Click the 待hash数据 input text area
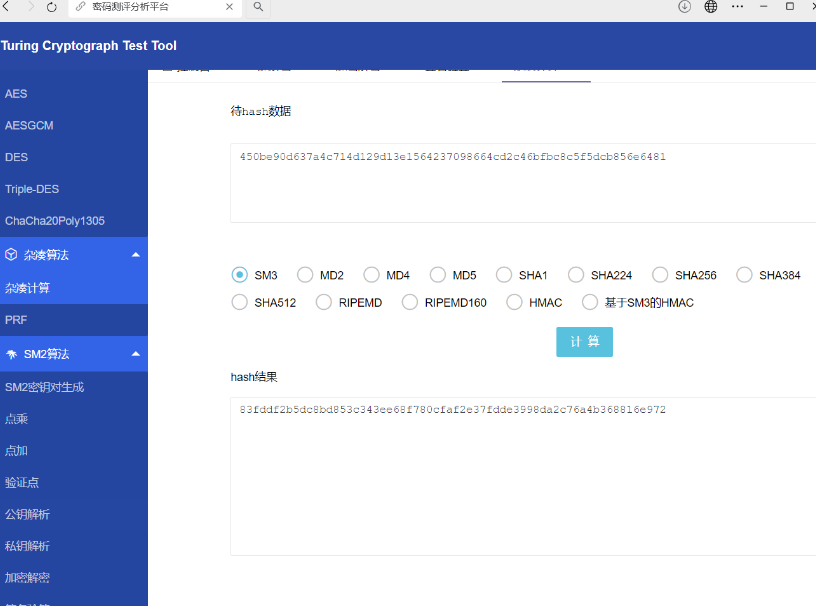816x606 pixels. click(x=523, y=183)
